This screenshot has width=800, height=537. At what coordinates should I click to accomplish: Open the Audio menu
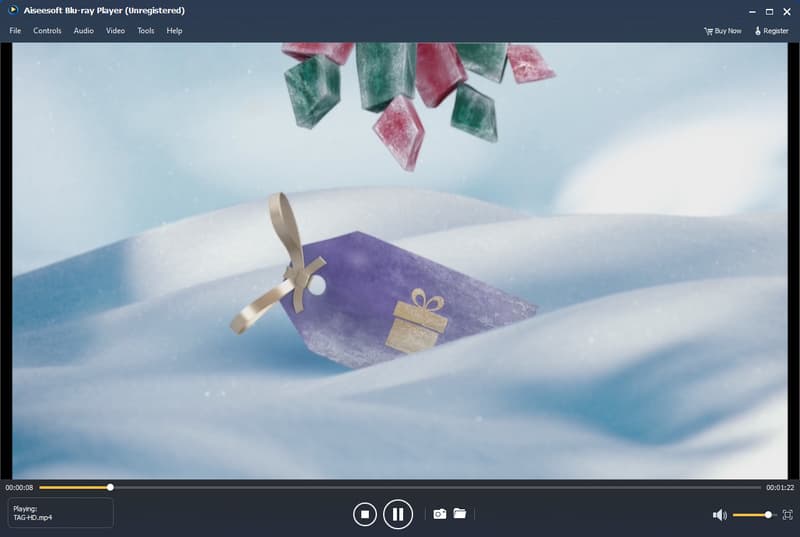84,31
